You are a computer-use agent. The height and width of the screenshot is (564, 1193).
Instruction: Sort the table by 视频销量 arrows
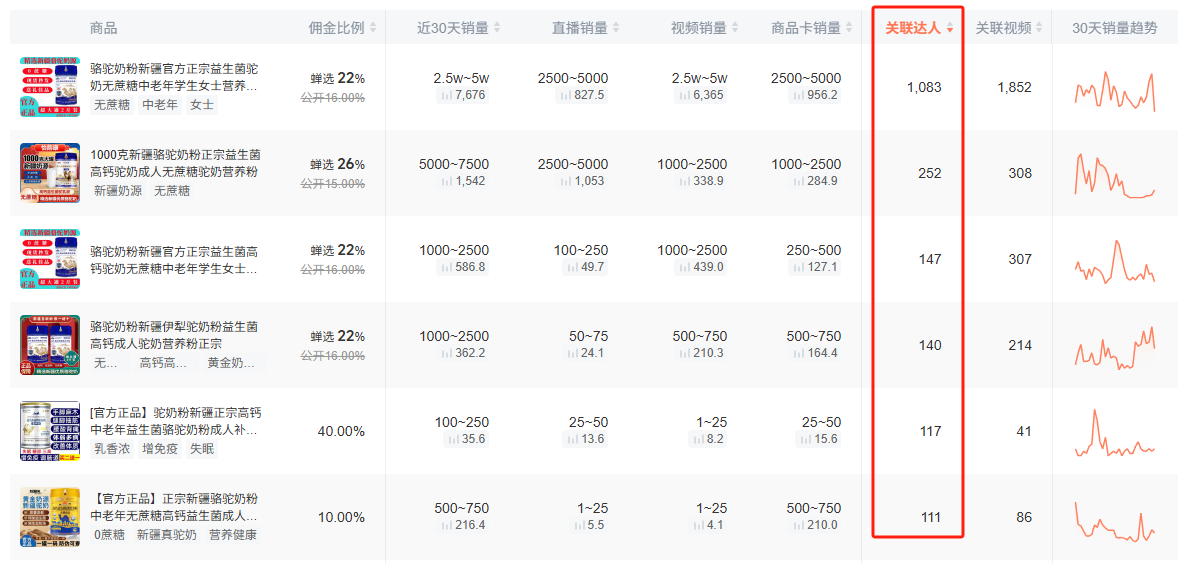pyautogui.click(x=735, y=28)
